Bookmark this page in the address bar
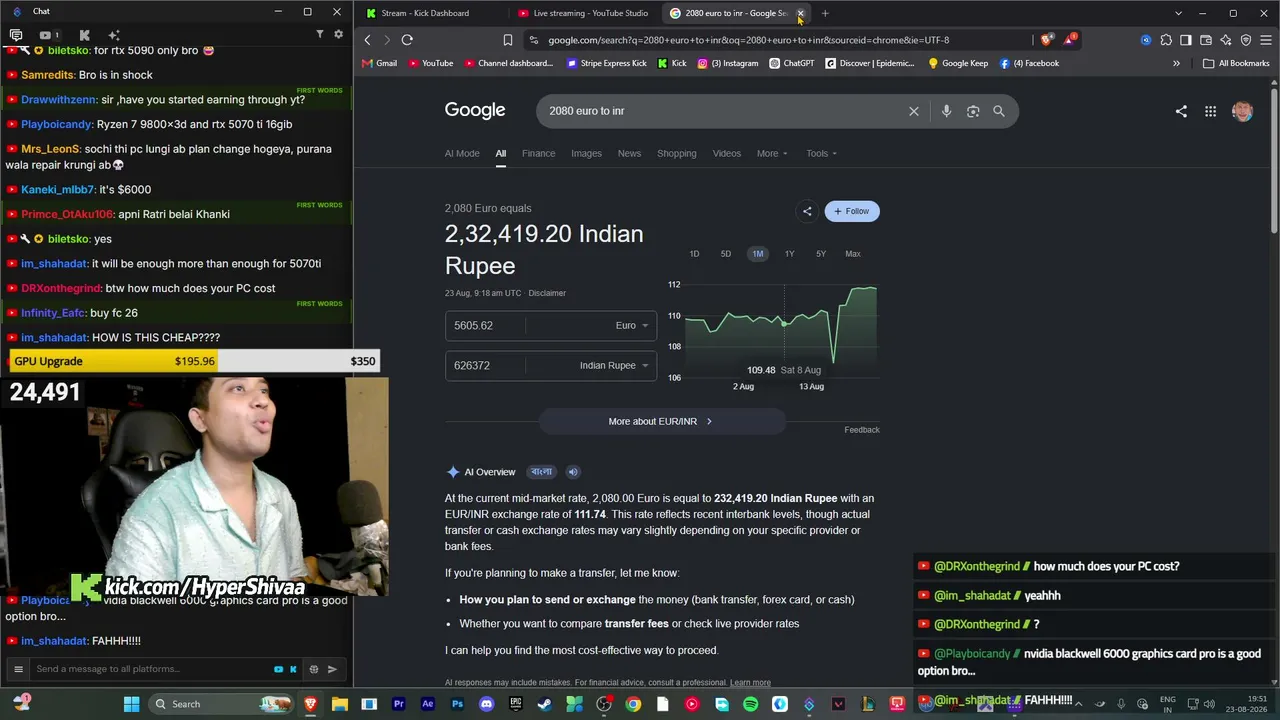 click(x=508, y=40)
